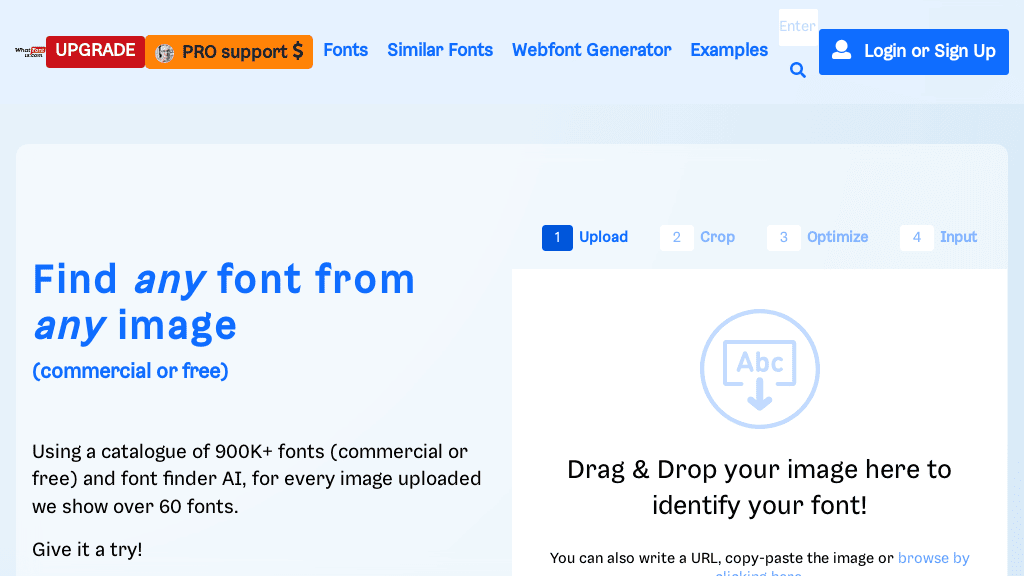Browse the Examples section
Image resolution: width=1024 pixels, height=576 pixels.
click(729, 49)
